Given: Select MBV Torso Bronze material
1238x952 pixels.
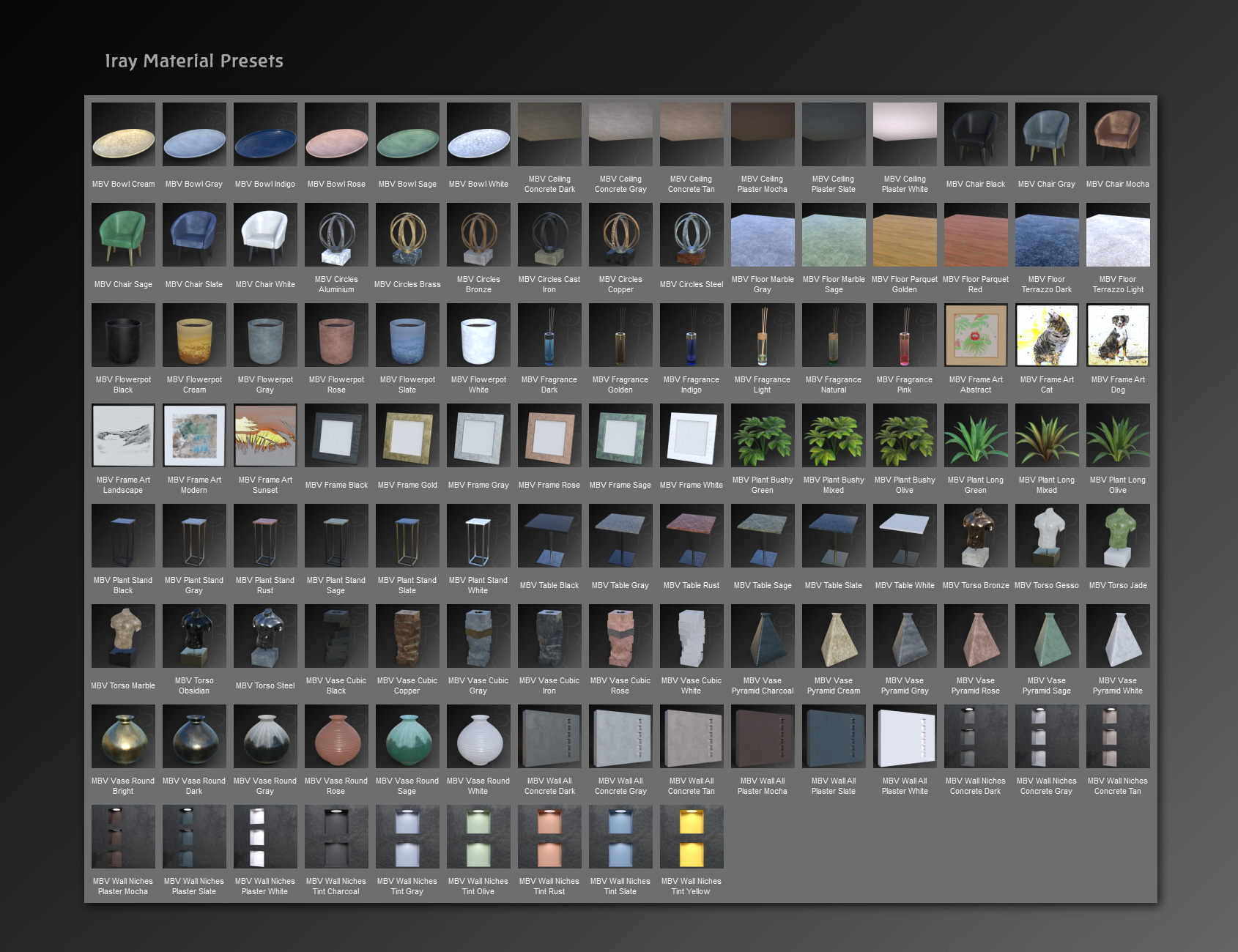Looking at the screenshot, I should pos(976,535).
